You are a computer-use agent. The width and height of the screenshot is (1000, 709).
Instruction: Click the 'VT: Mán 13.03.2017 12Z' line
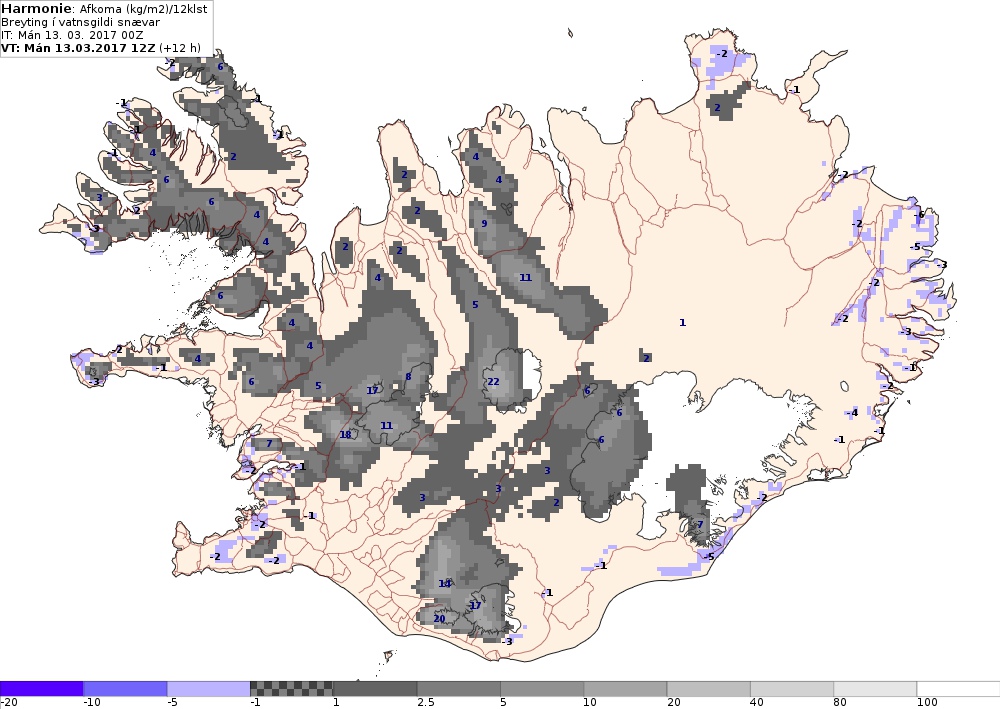(x=78, y=48)
